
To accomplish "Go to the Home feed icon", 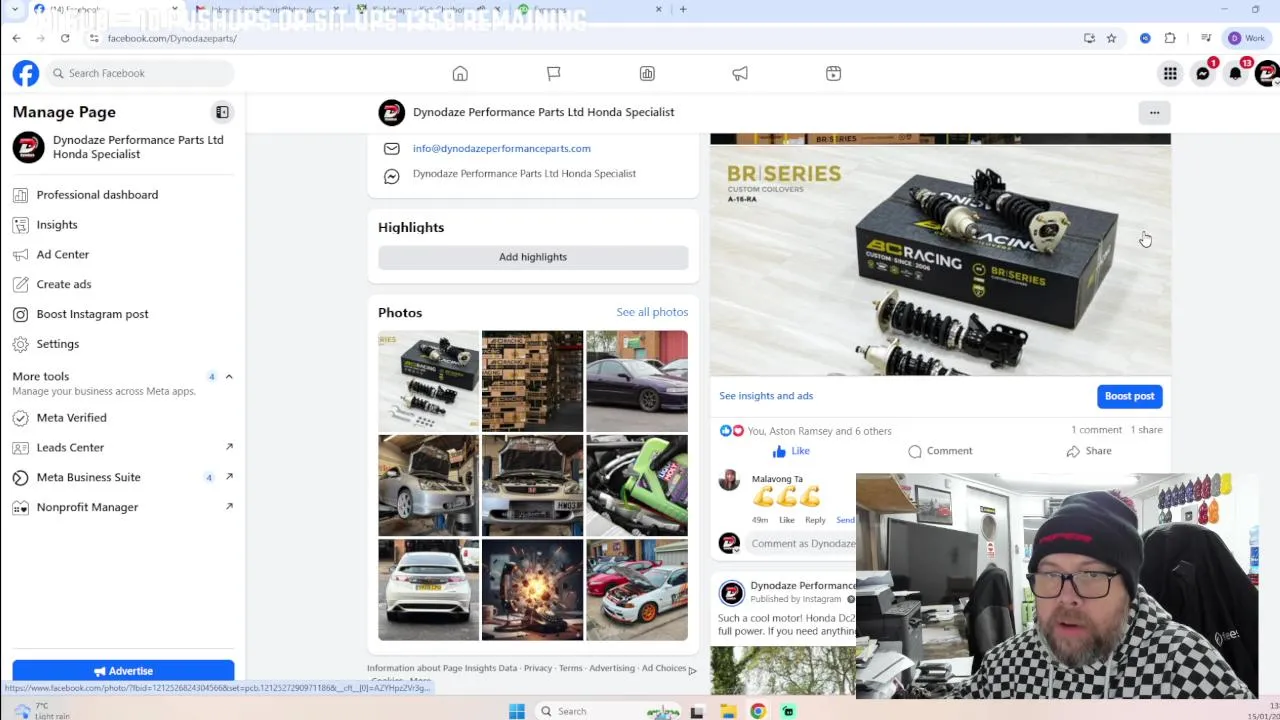I will 460,73.
